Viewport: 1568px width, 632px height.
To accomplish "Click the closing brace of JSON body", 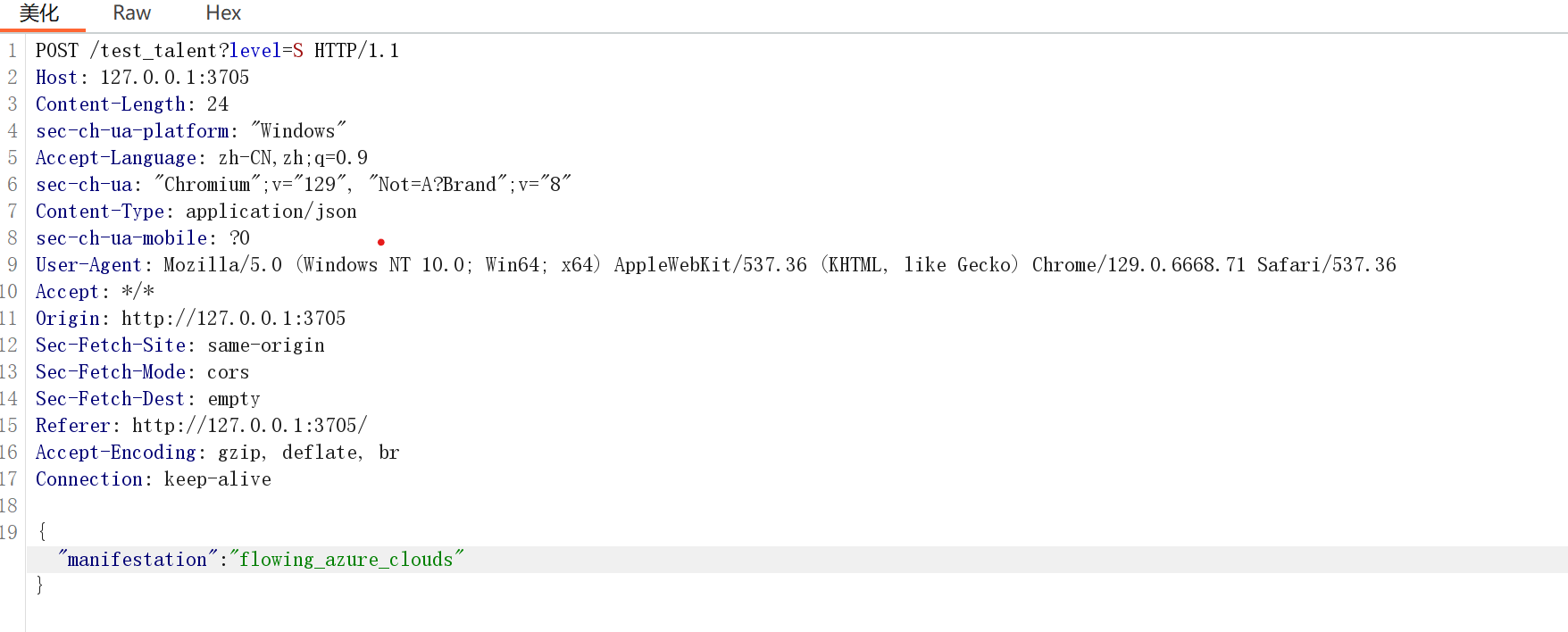I will click(40, 585).
